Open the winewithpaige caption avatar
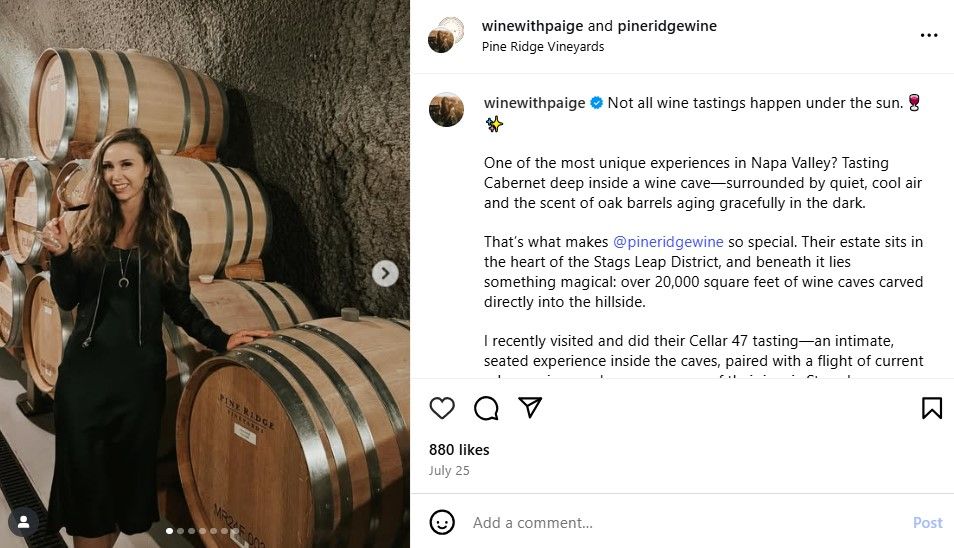Image resolution: width=954 pixels, height=548 pixels. point(447,109)
